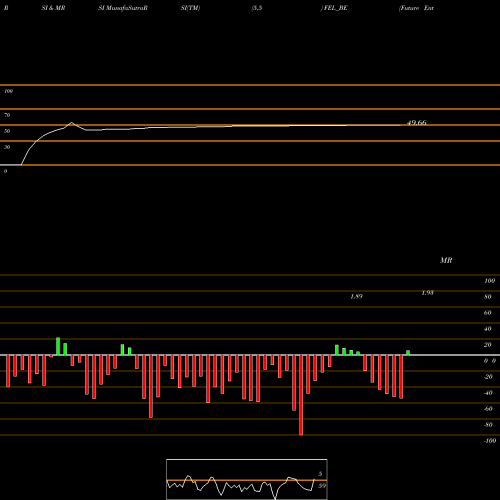
Task: Click the peak of the white RSI line
Action: [72, 123]
